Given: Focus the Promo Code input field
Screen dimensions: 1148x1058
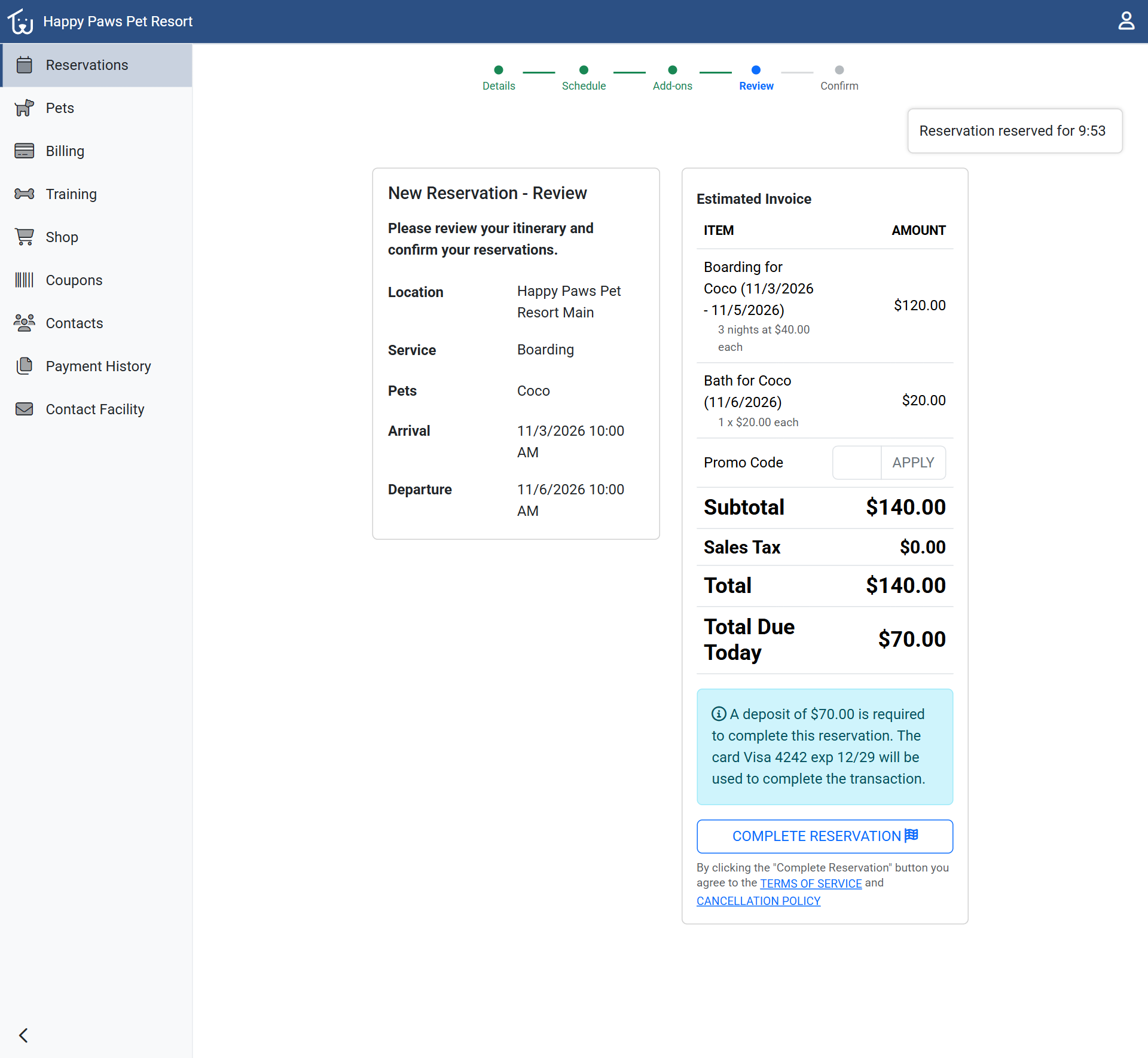Looking at the screenshot, I should tap(857, 463).
